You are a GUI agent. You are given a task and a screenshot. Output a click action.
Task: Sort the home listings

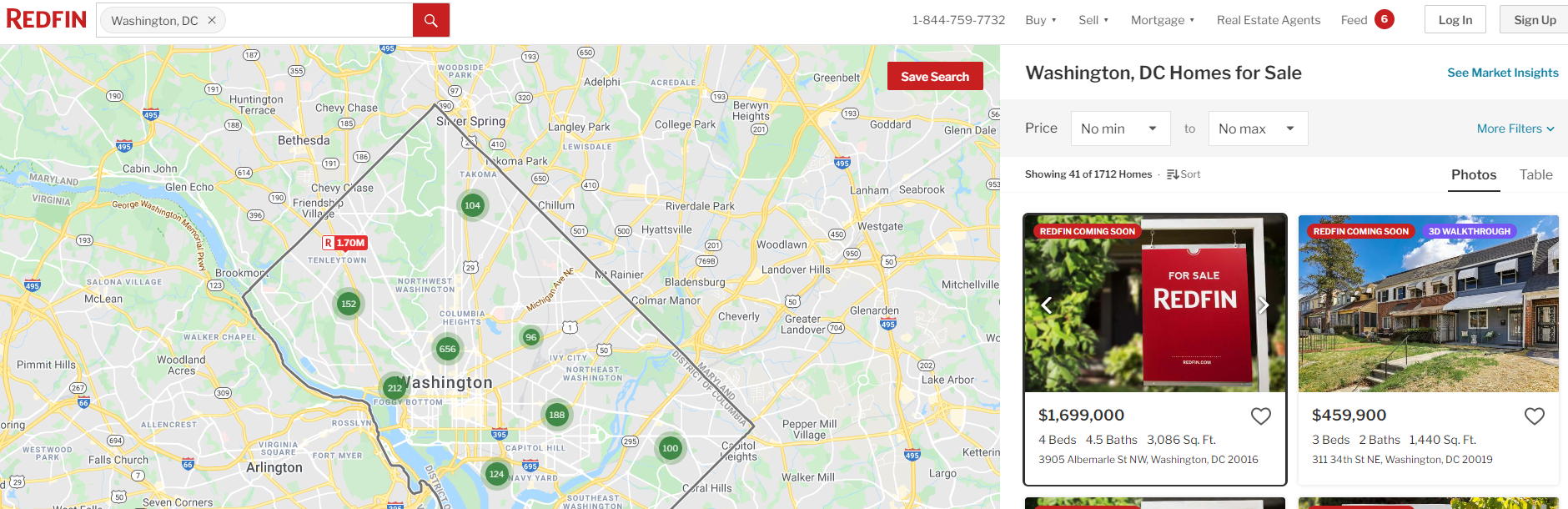[1184, 174]
